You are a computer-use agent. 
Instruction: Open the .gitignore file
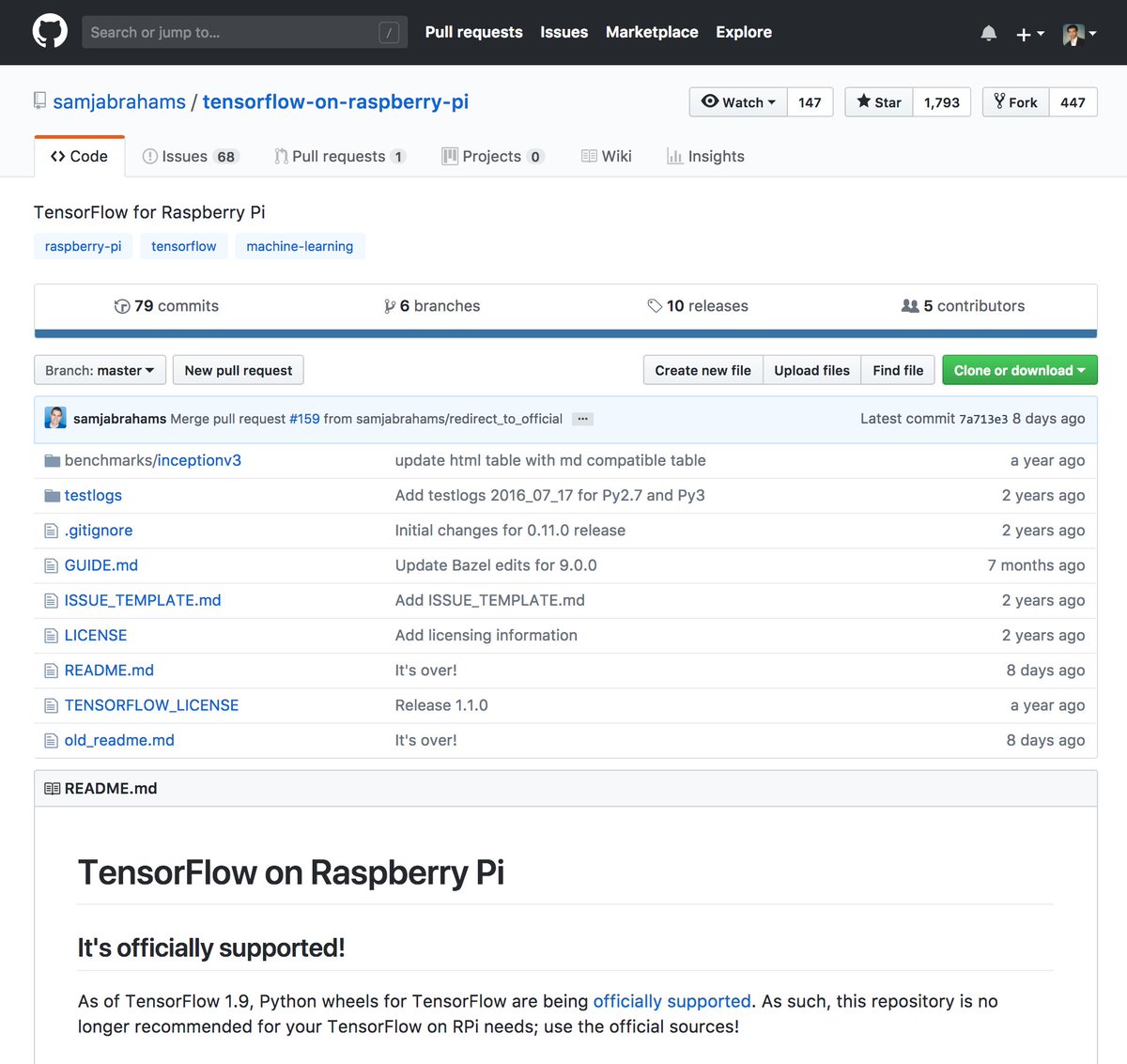pos(99,531)
